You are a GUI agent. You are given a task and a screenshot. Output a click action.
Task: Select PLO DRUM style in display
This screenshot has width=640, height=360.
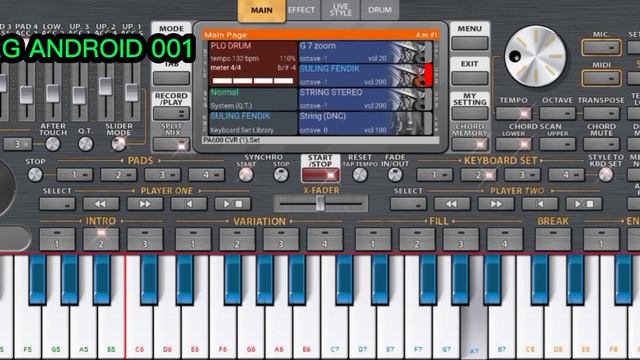click(253, 63)
